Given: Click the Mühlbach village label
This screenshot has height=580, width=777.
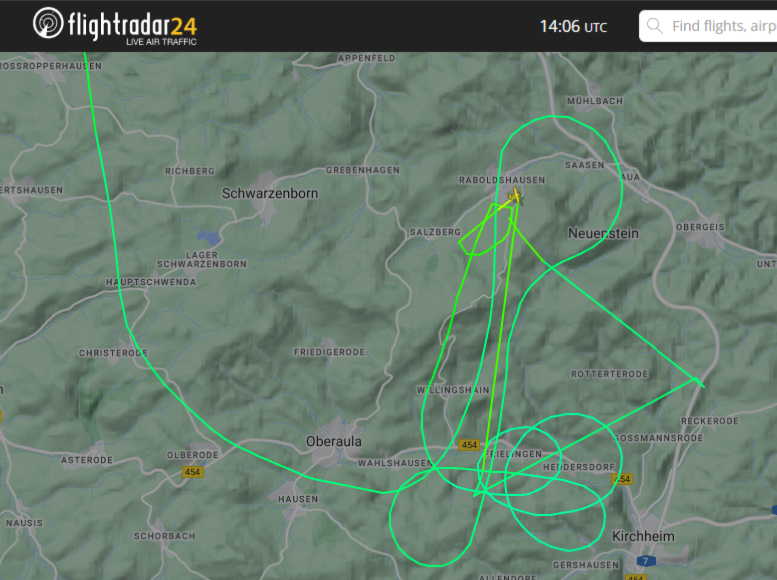Looking at the screenshot, I should point(595,101).
